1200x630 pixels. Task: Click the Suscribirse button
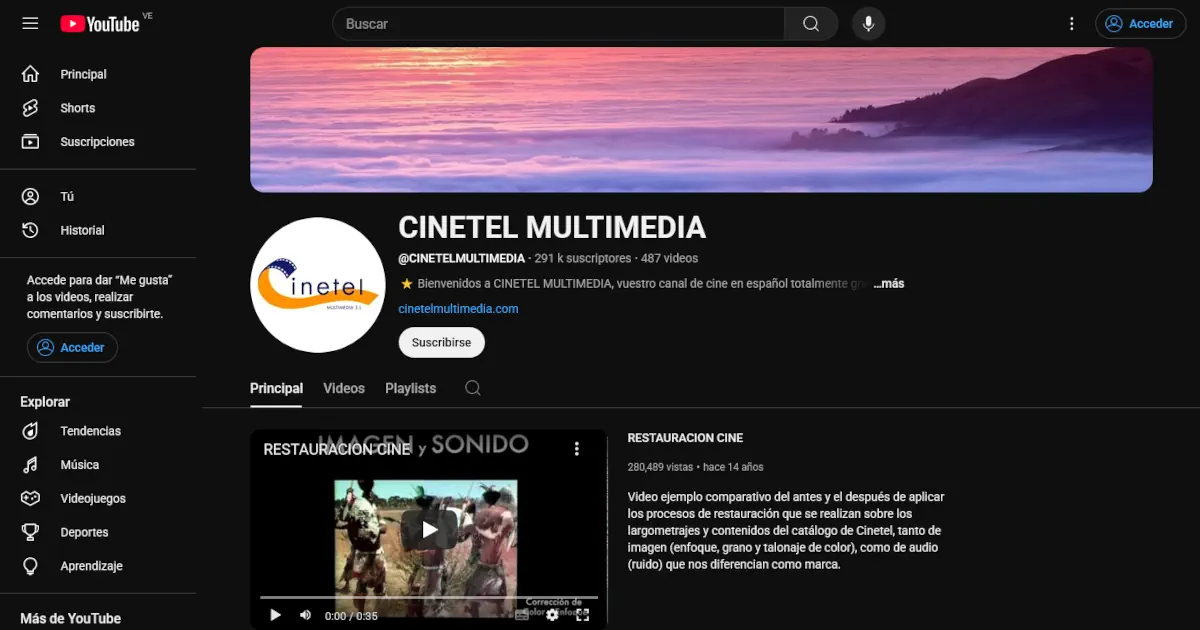[x=441, y=342]
